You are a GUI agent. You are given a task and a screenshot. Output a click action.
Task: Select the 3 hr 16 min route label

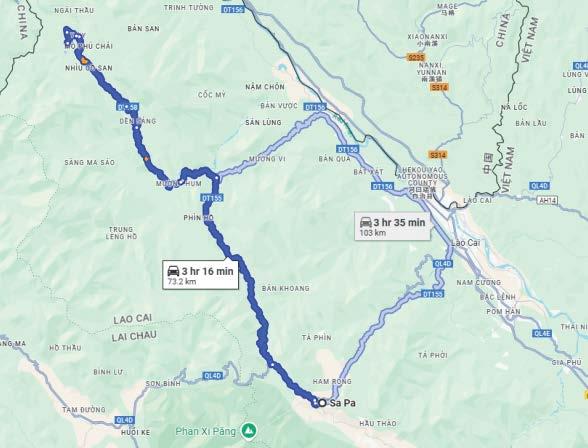pos(201,275)
